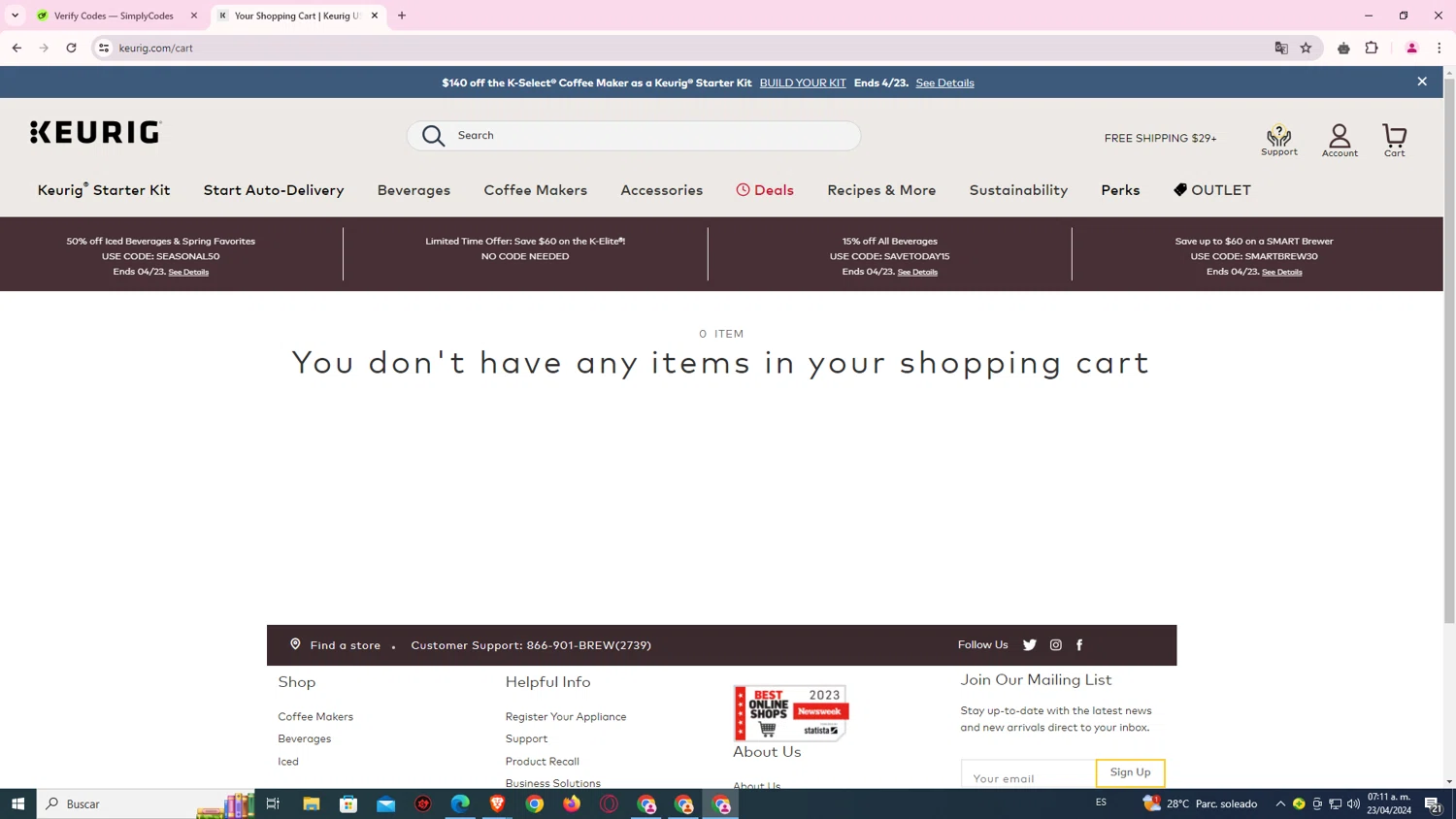Click the browser address bar URL
The height and width of the screenshot is (819, 1456).
point(155,48)
